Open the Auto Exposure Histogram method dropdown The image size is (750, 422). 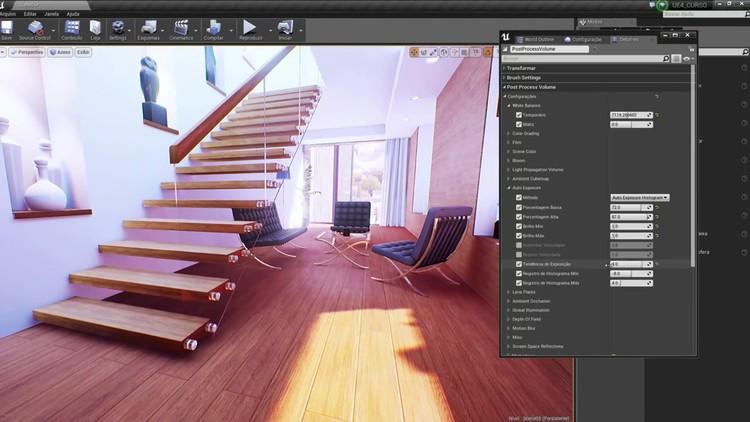point(639,198)
